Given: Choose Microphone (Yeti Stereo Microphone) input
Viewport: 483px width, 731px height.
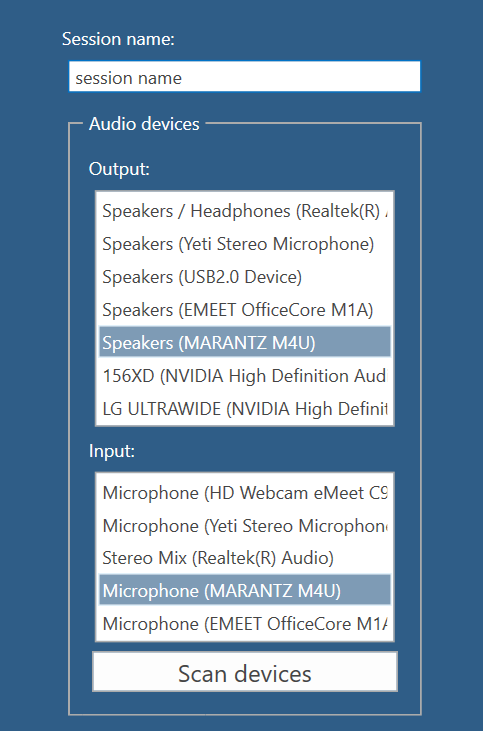Looking at the screenshot, I should click(x=245, y=525).
